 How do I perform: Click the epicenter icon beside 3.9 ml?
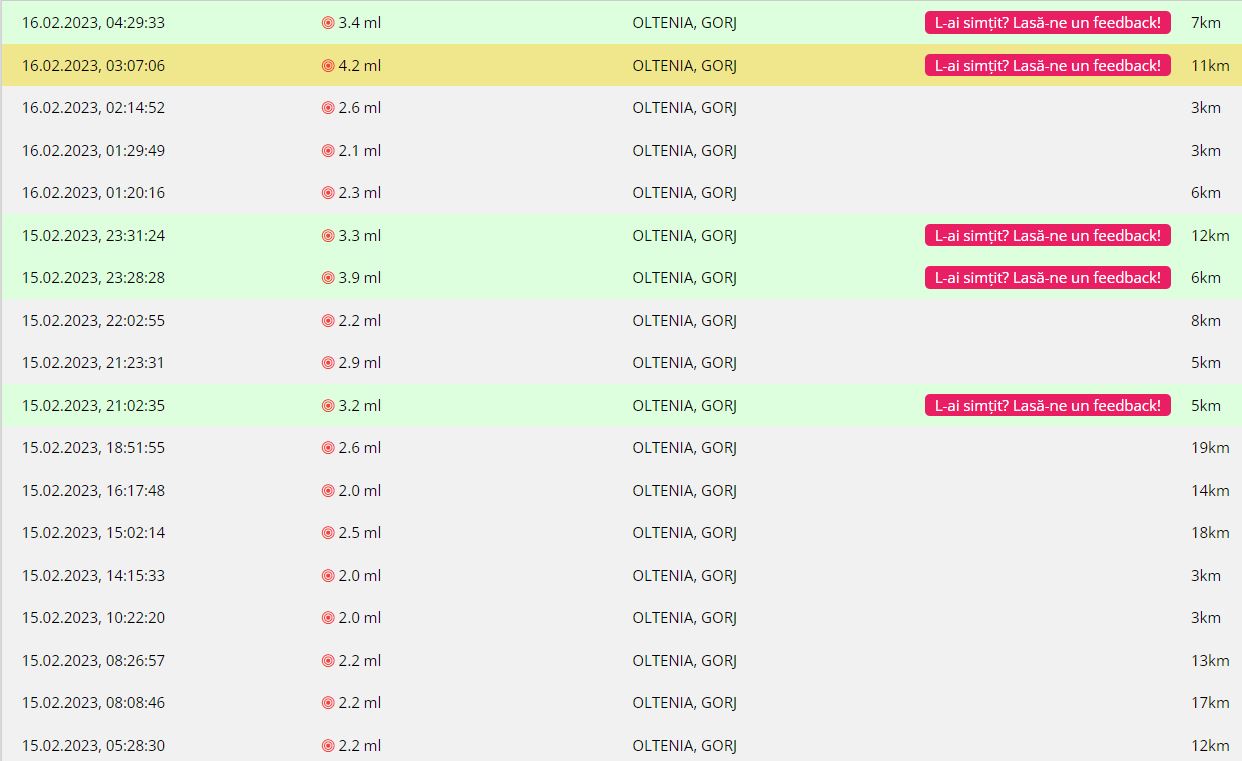click(x=328, y=278)
